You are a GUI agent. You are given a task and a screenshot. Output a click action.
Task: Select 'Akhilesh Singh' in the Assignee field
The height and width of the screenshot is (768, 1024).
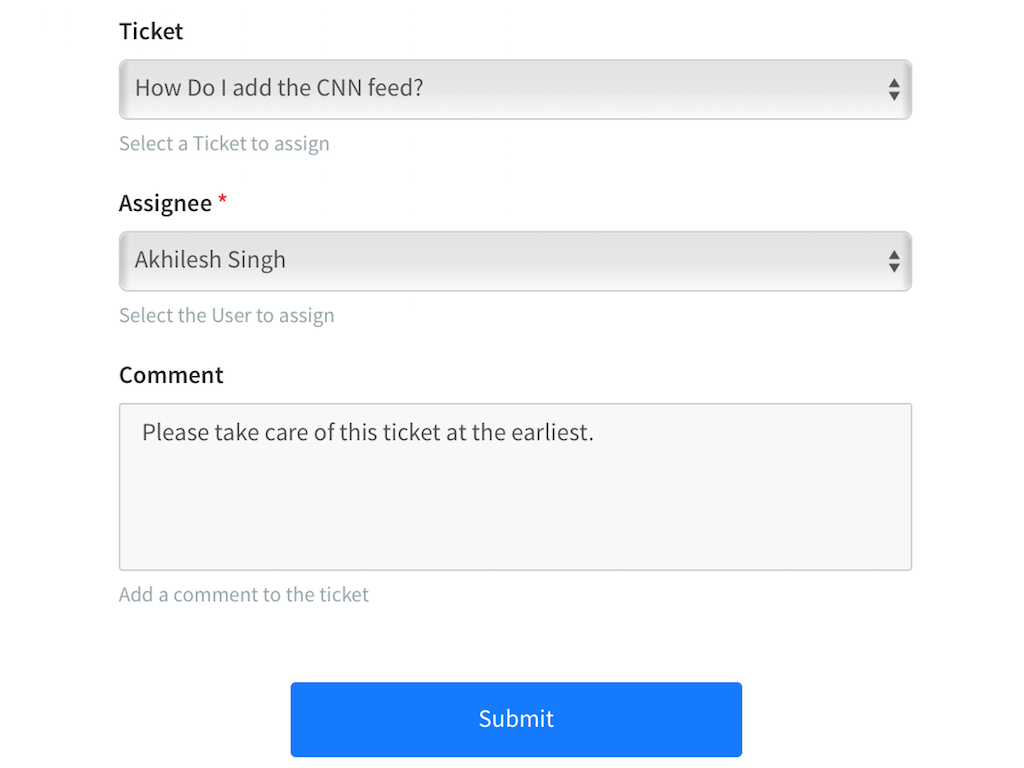coord(400,261)
